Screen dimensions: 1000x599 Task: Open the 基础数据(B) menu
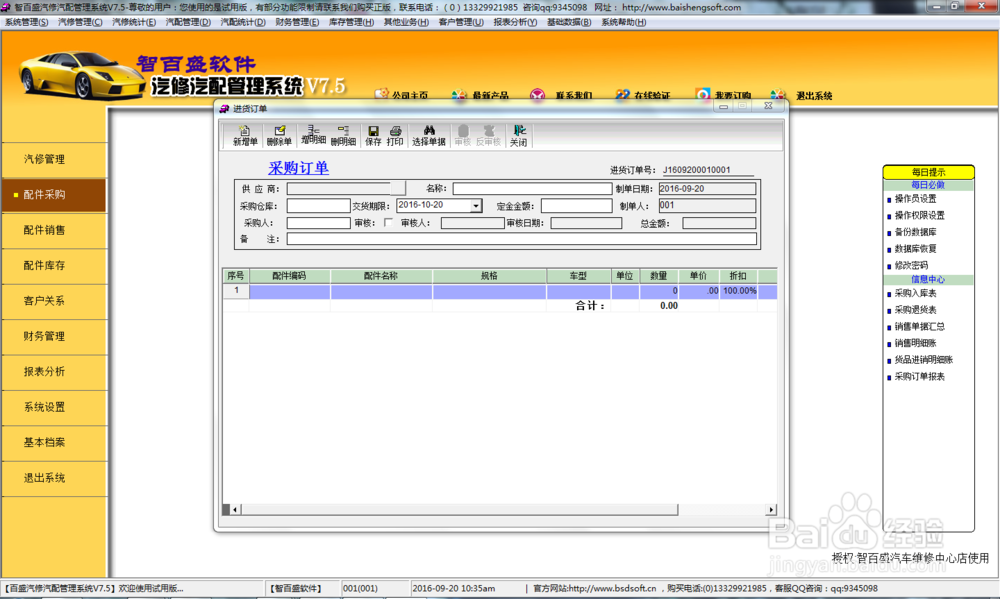click(x=569, y=22)
